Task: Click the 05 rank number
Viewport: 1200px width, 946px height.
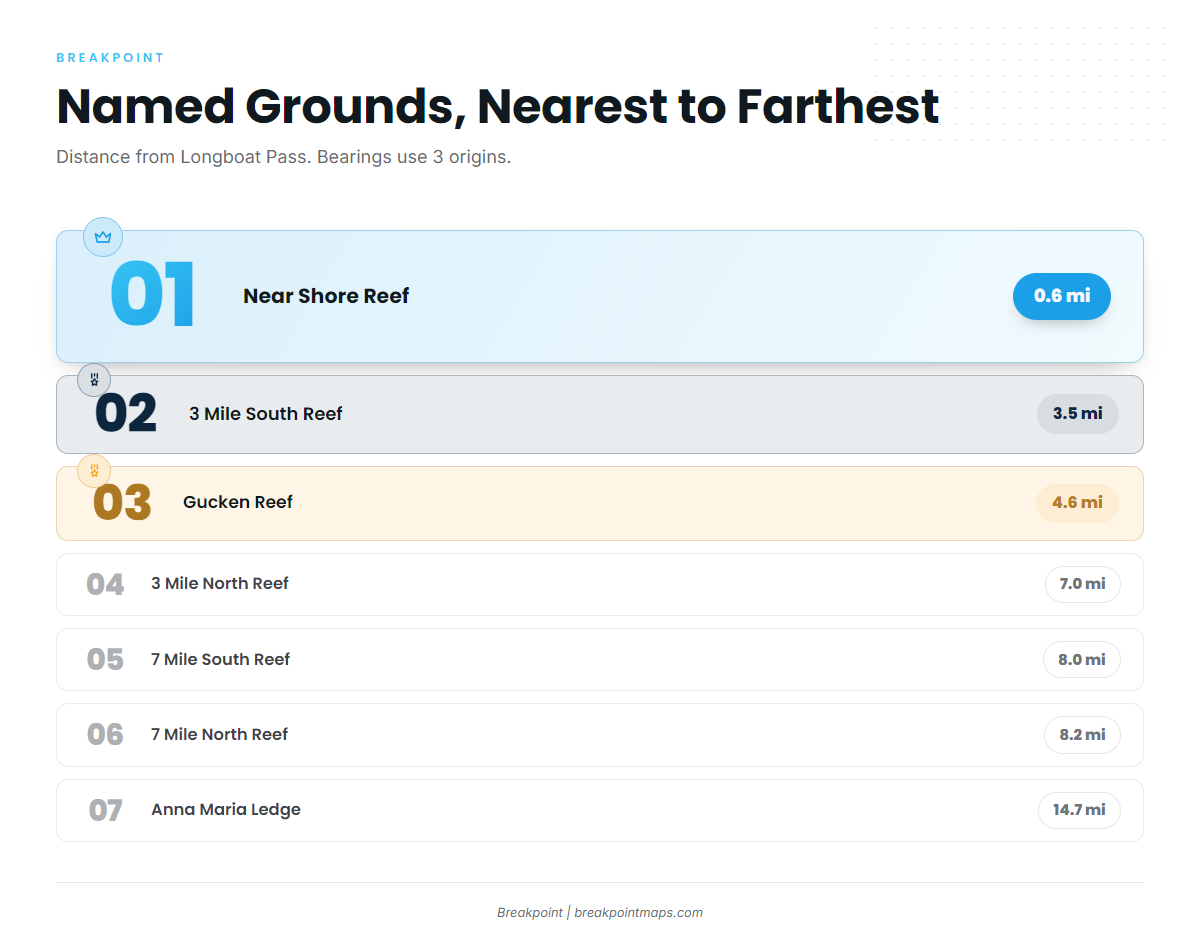Action: [105, 660]
